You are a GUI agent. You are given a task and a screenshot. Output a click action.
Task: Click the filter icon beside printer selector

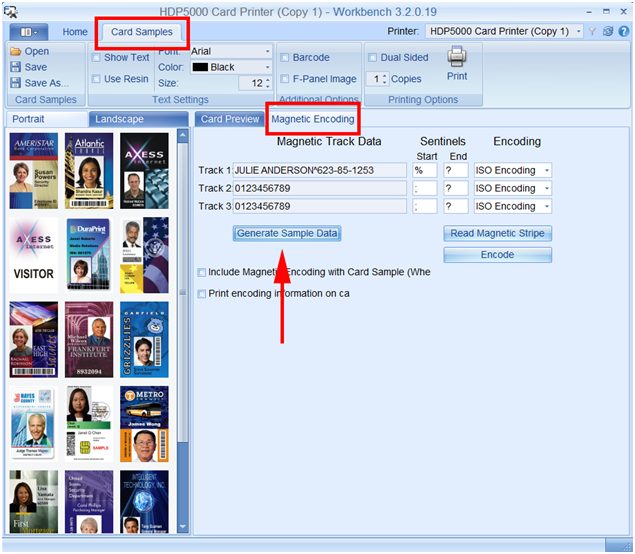pos(593,32)
